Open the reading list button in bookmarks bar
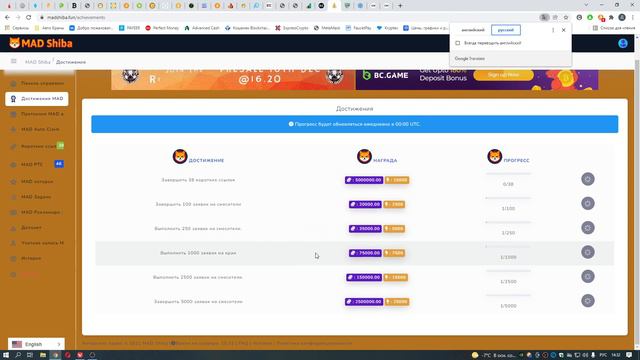This screenshot has height=360, width=640. click(x=614, y=28)
